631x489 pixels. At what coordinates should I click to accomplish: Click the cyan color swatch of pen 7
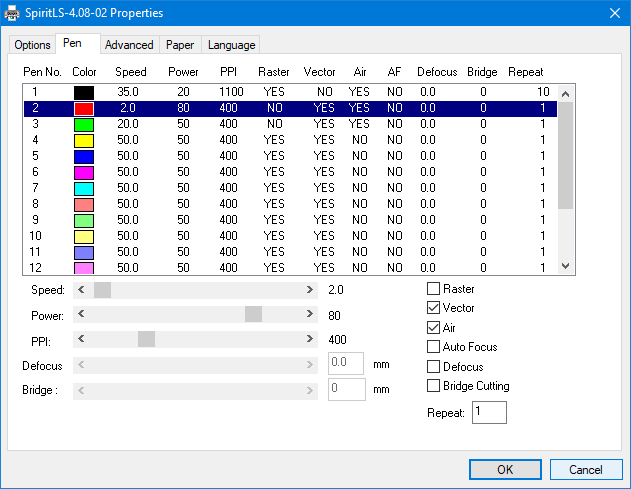(x=84, y=188)
